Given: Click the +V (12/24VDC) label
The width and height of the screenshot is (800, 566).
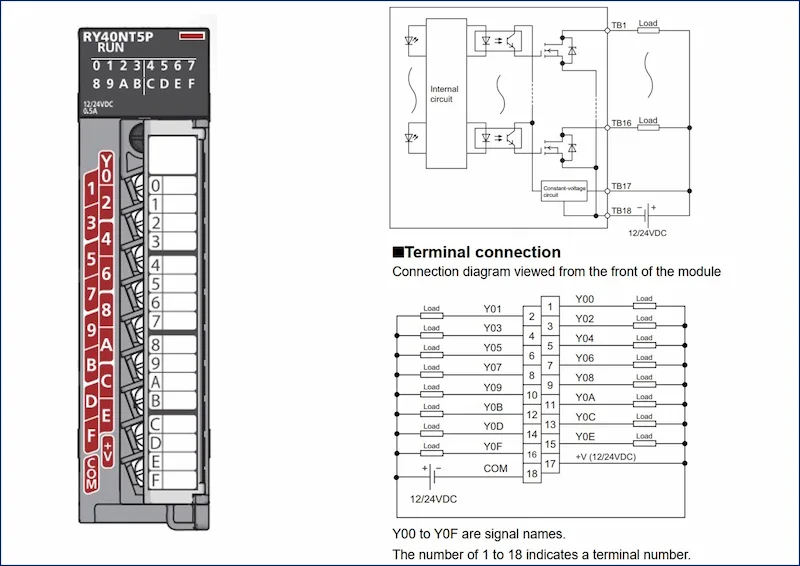Looking at the screenshot, I should (606, 457).
